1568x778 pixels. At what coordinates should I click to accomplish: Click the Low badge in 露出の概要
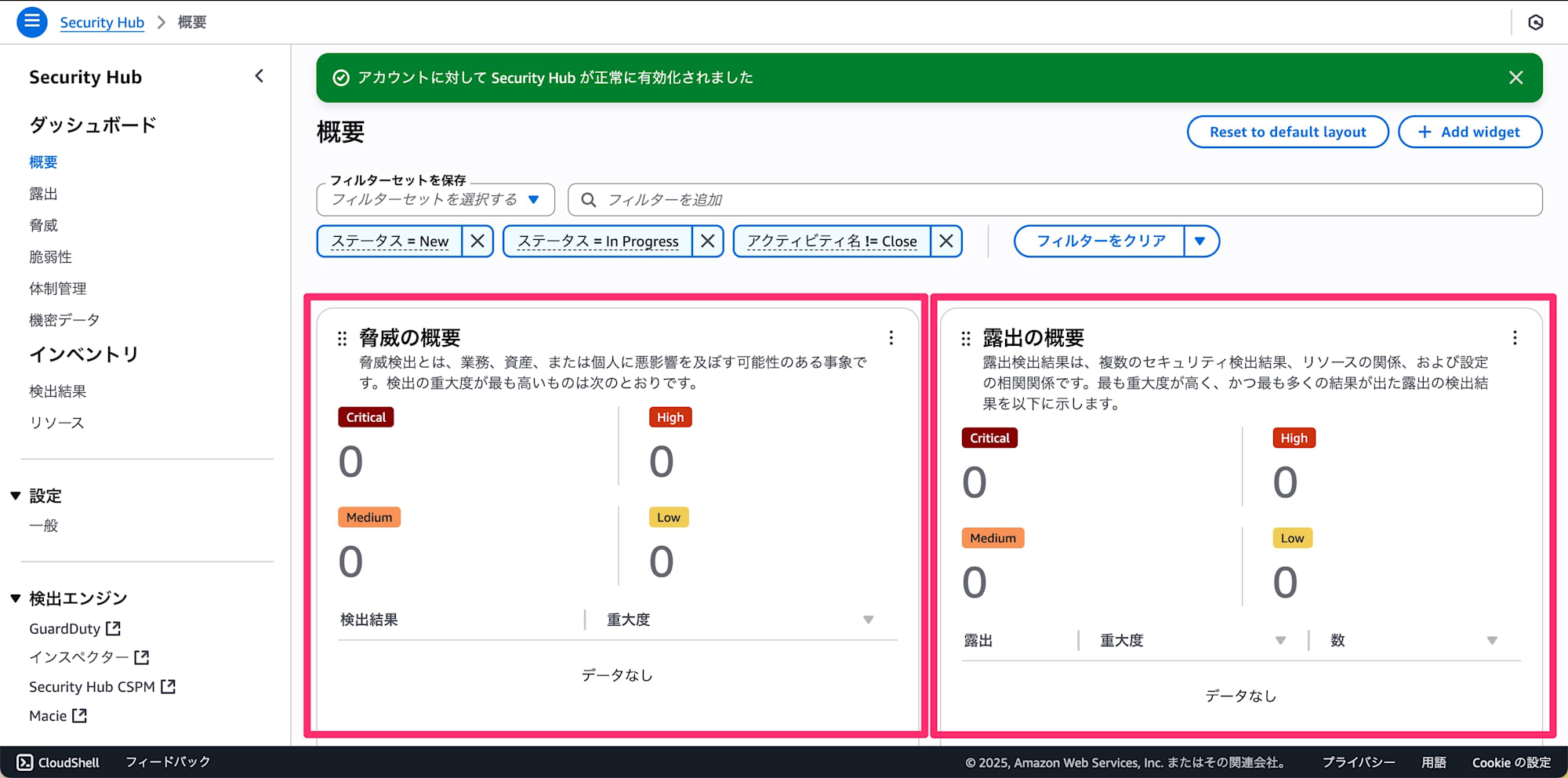click(x=1293, y=538)
